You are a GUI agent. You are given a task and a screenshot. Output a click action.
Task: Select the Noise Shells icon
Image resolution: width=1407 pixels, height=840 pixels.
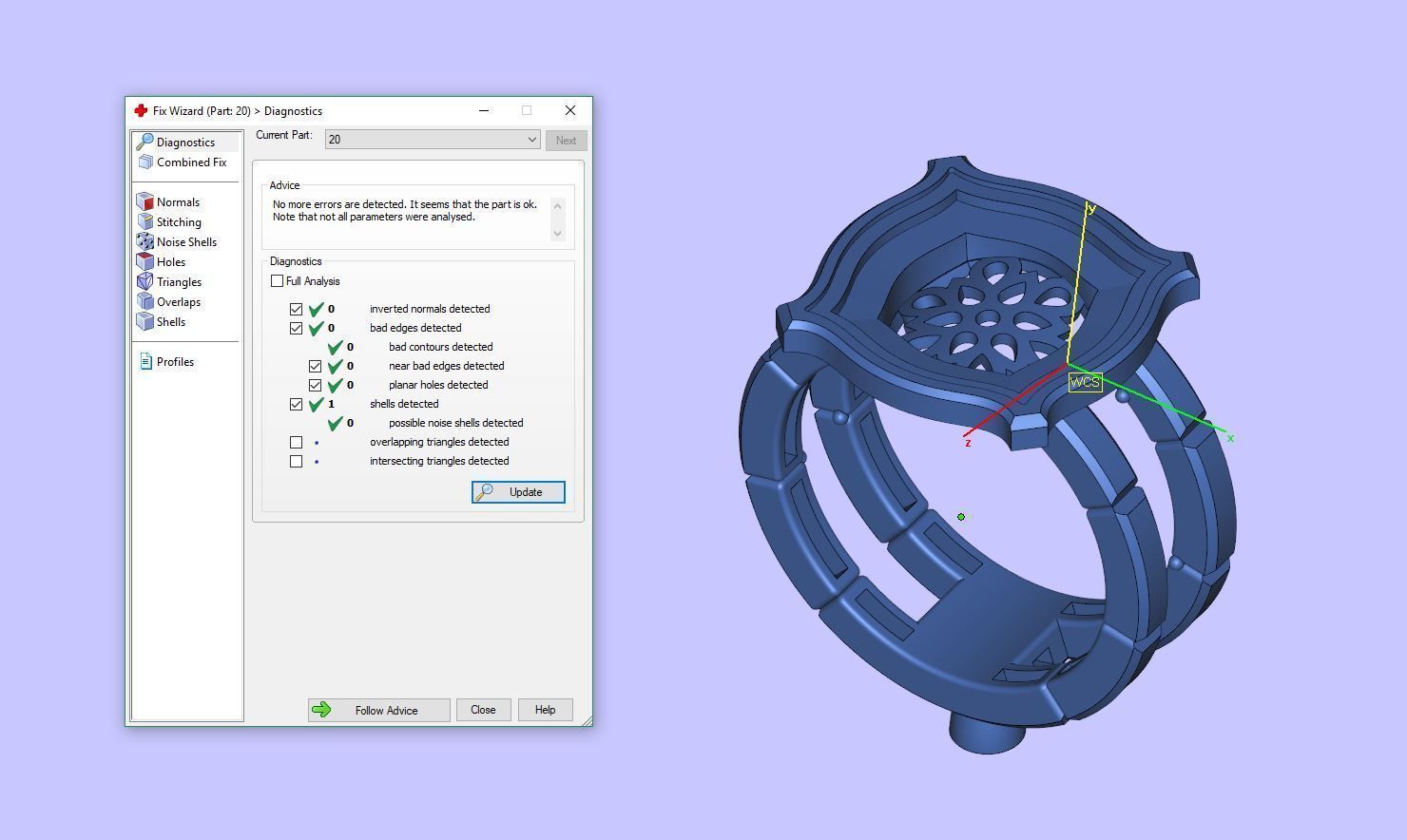(145, 241)
